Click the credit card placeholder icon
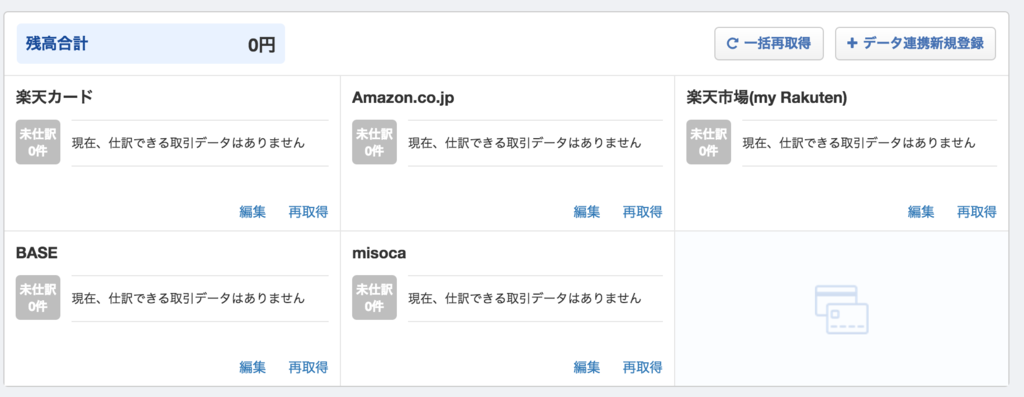Screen dimensions: 1024x397 (842, 310)
